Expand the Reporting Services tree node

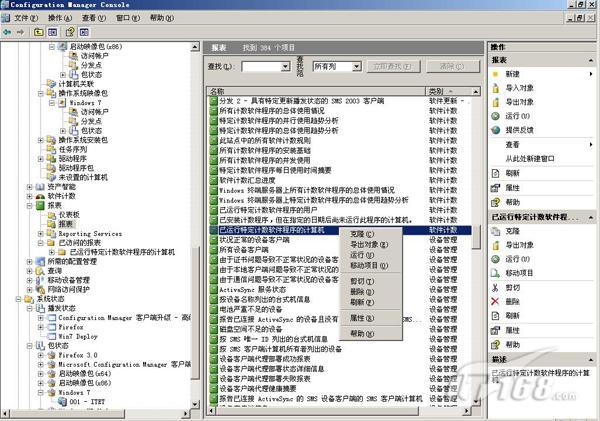[x=41, y=233]
